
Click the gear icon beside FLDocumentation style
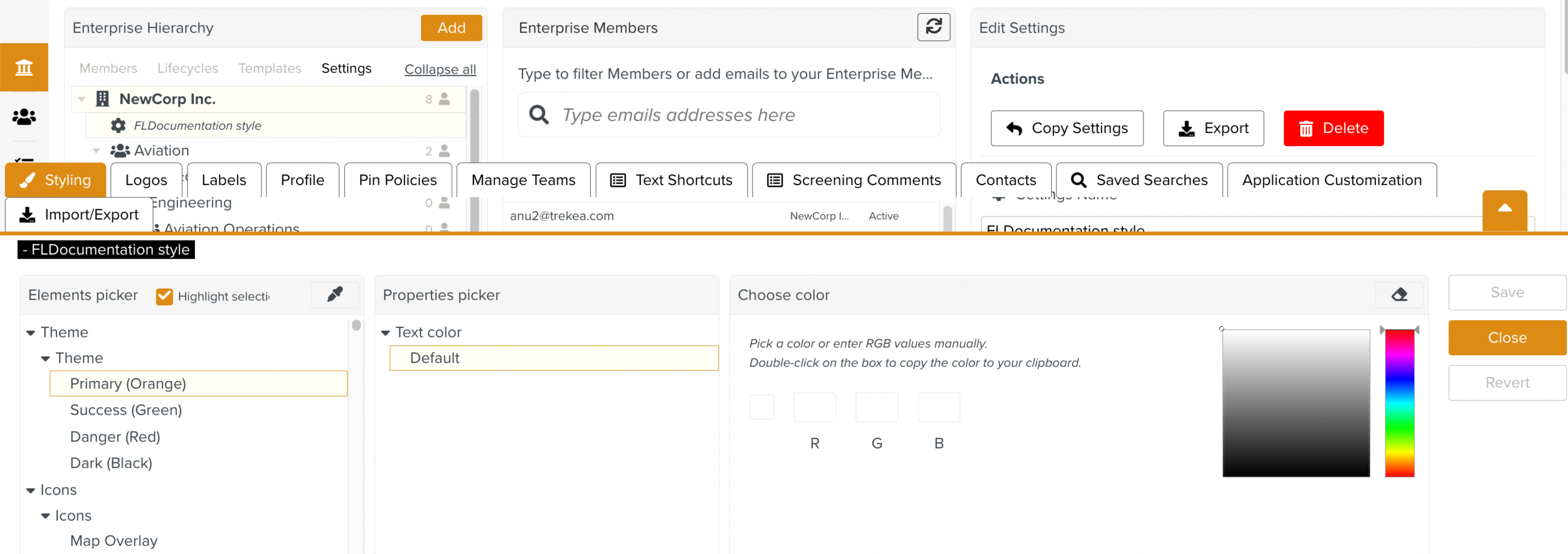[118, 125]
